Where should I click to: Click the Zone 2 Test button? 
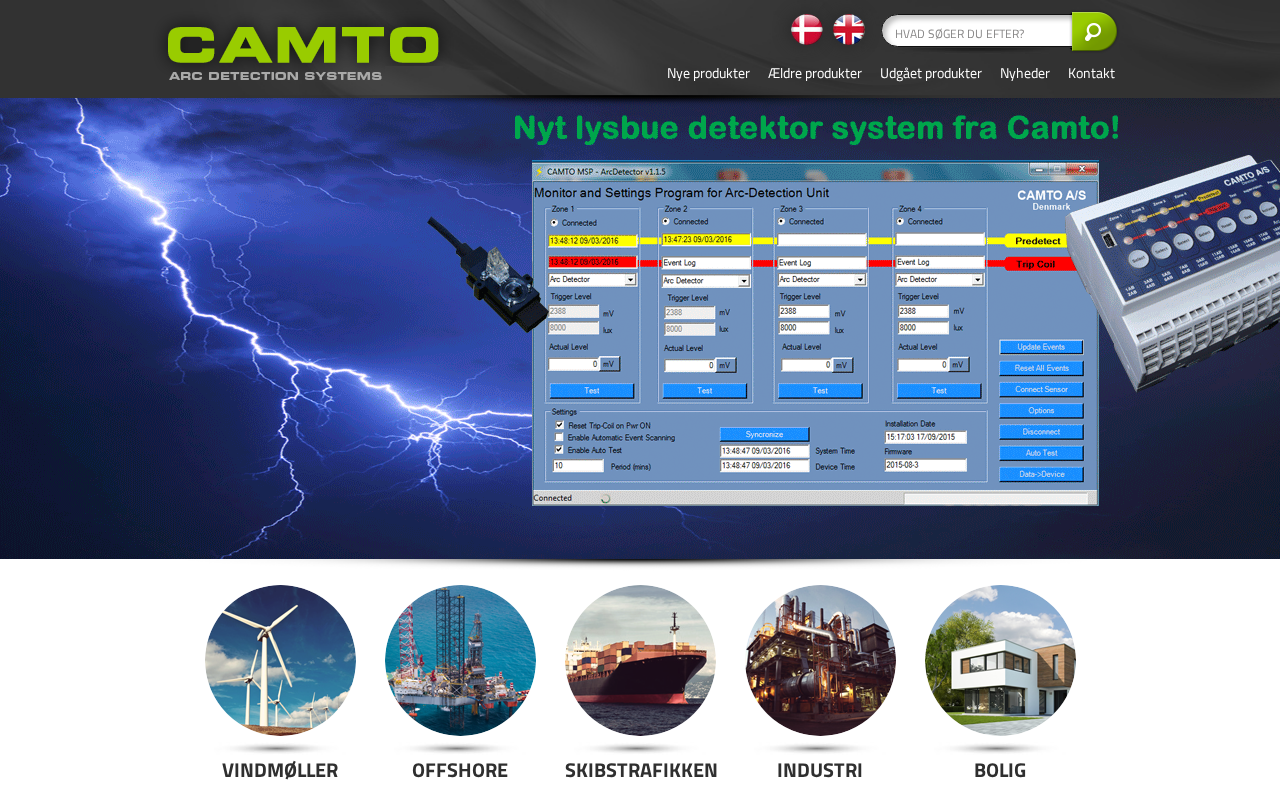[x=705, y=391]
